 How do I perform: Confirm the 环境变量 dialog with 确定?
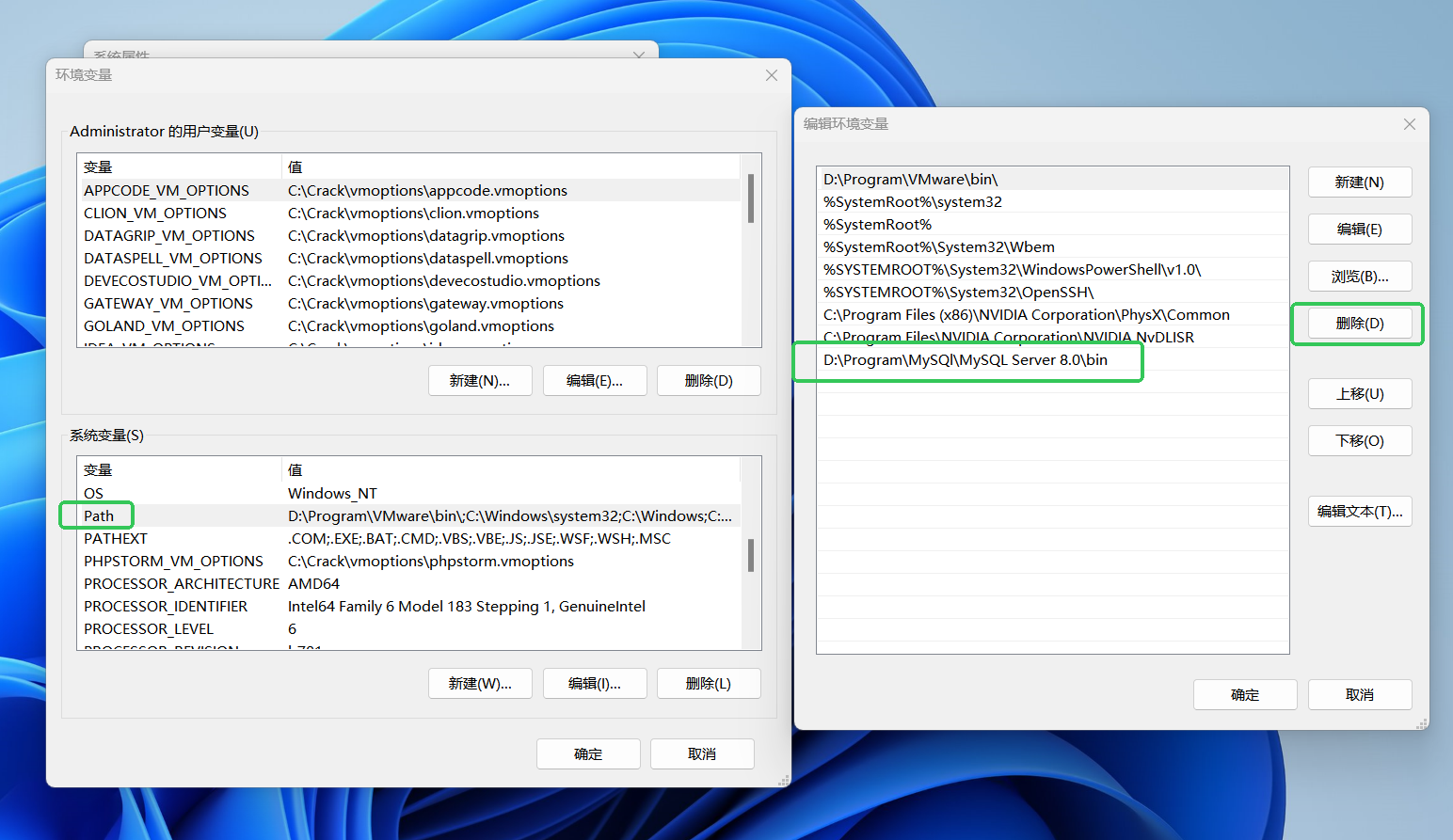click(588, 754)
